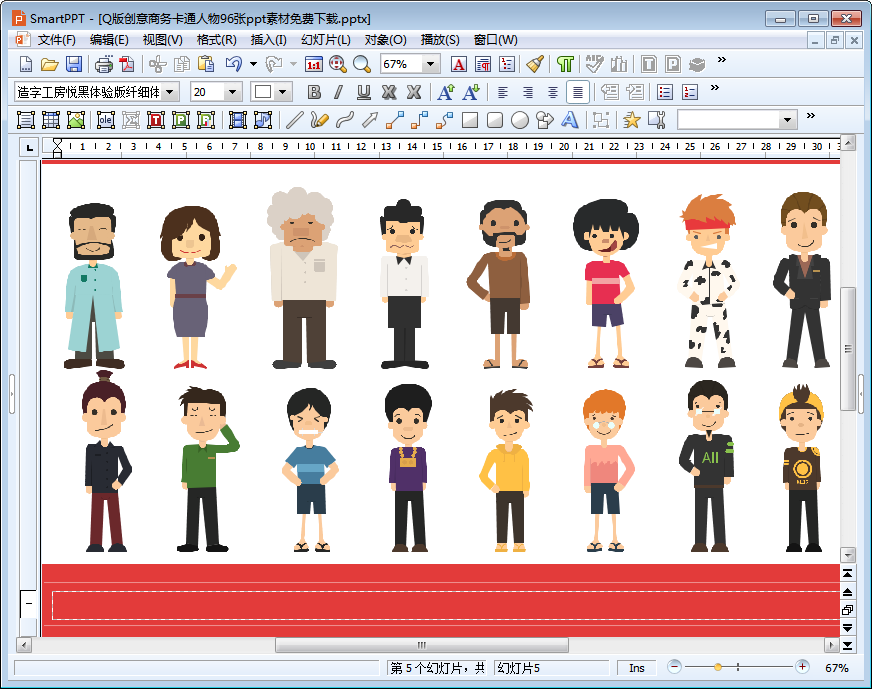The width and height of the screenshot is (872, 689).
Task: Select the freehand pencil drawing tool
Action: coord(319,120)
